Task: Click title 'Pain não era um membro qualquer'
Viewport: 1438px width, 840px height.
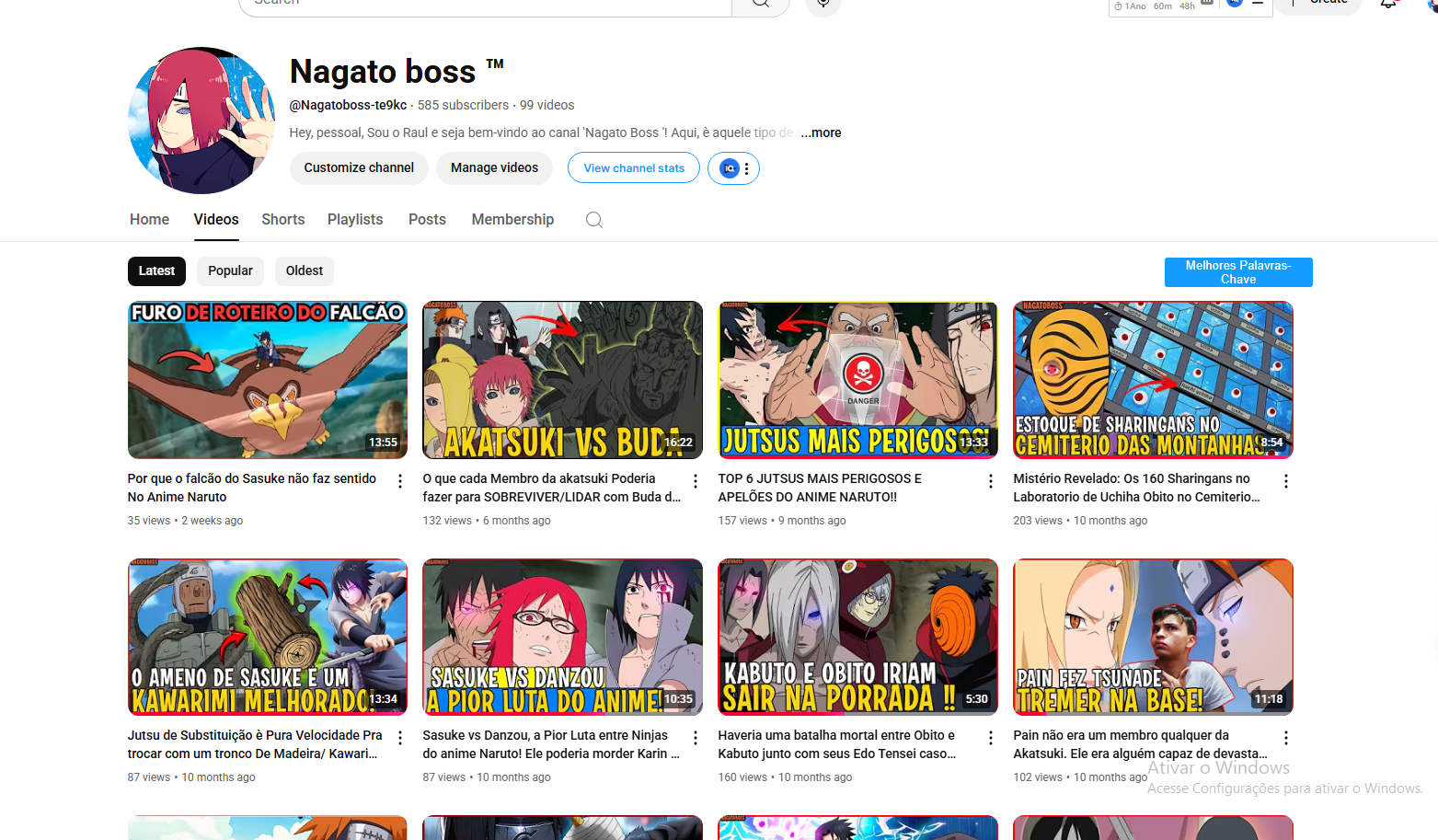Action: [1141, 744]
